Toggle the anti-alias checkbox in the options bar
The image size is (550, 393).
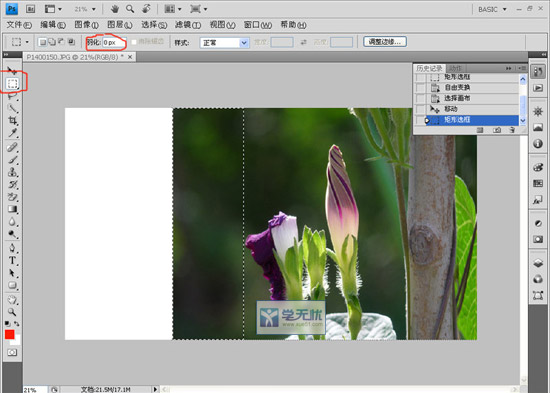tap(134, 42)
